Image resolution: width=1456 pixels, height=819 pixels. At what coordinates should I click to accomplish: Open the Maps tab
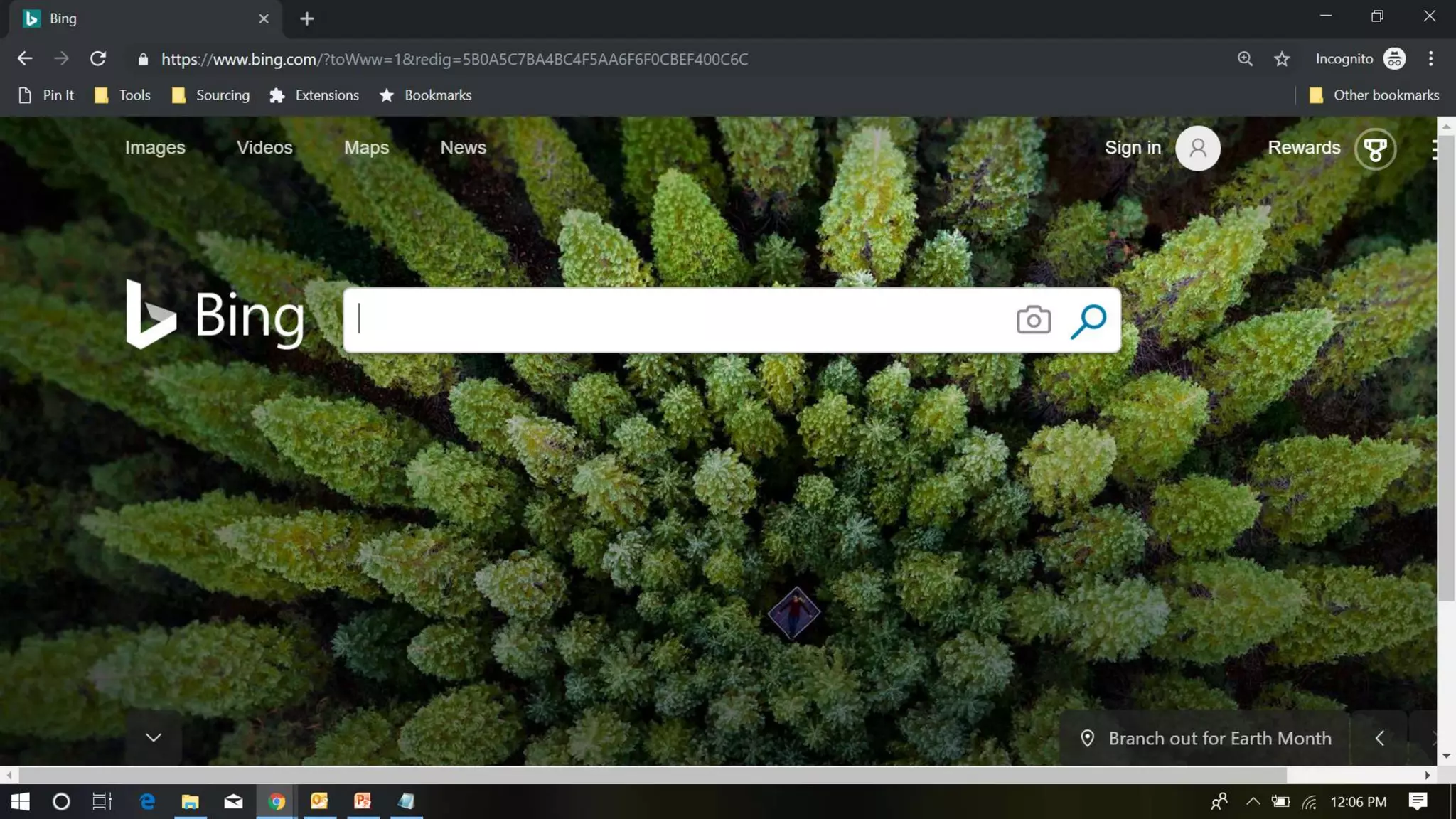366,147
